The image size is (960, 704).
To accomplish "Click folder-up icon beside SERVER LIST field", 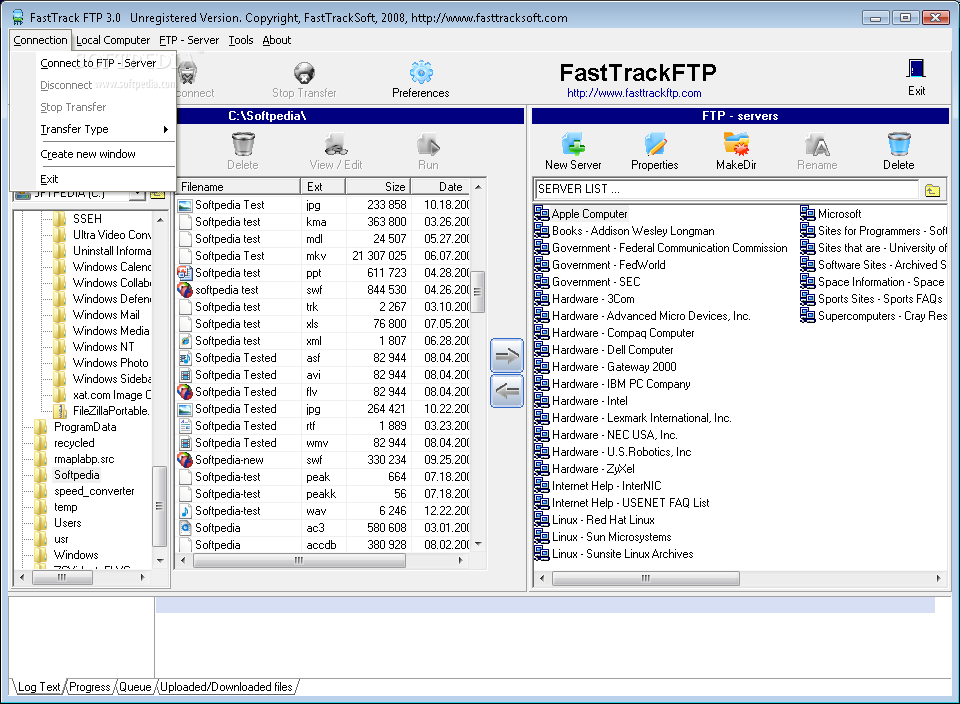I will coord(932,190).
